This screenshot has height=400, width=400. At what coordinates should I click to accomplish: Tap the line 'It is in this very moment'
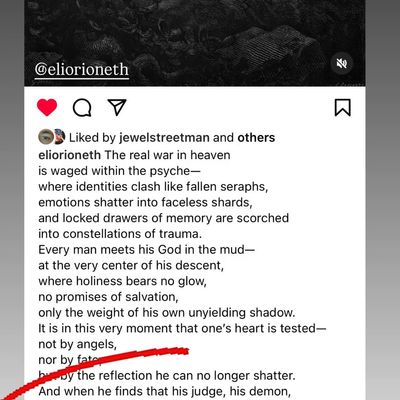coord(182,328)
